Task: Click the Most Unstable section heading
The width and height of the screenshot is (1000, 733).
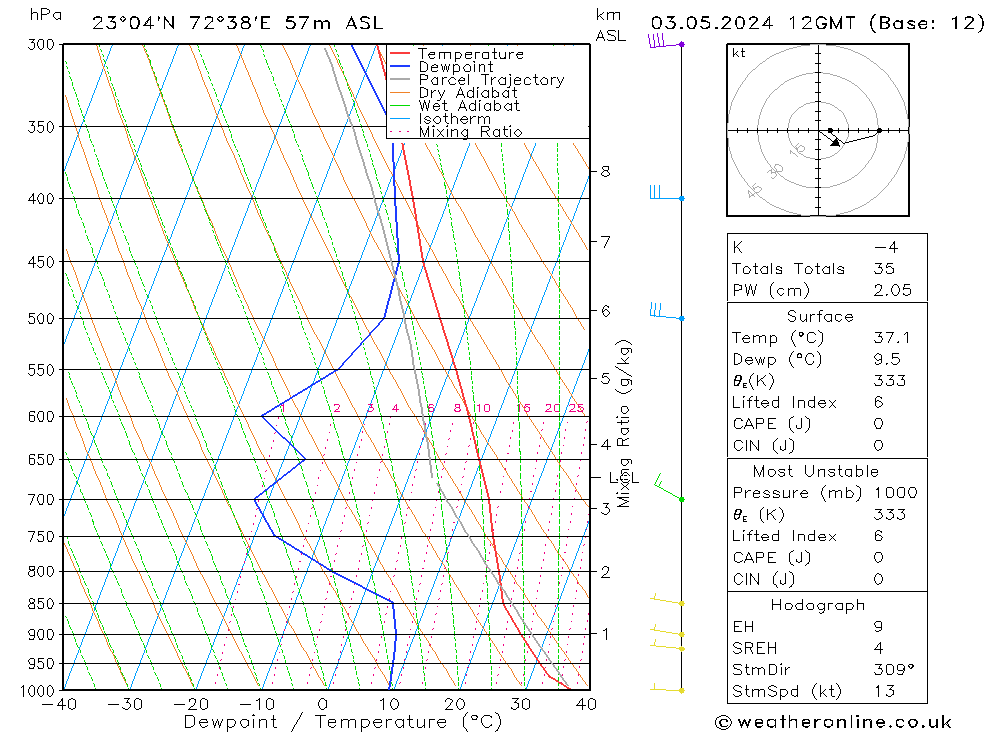Action: pos(816,471)
